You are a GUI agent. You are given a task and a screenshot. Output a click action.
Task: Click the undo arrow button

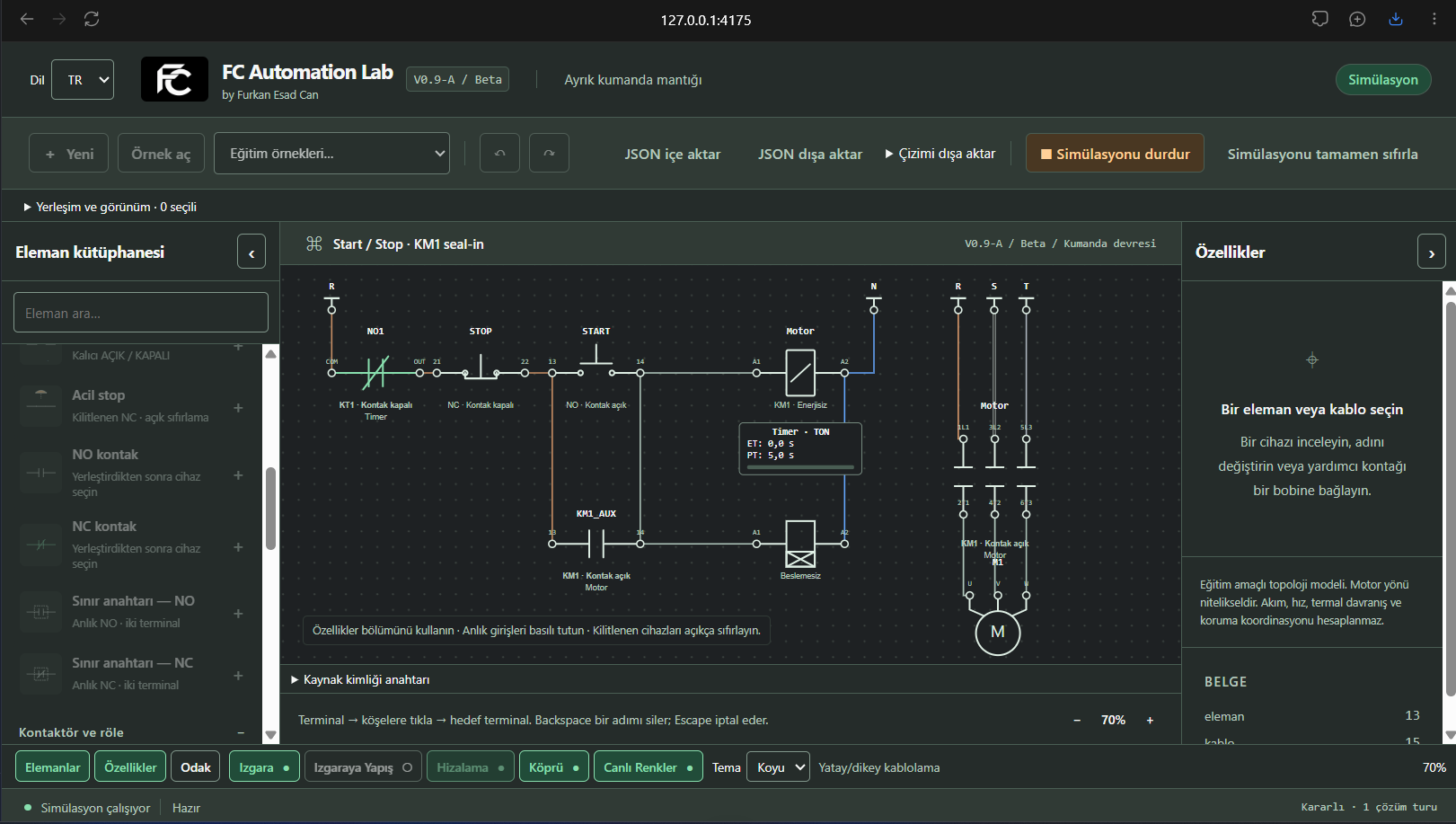click(x=499, y=153)
